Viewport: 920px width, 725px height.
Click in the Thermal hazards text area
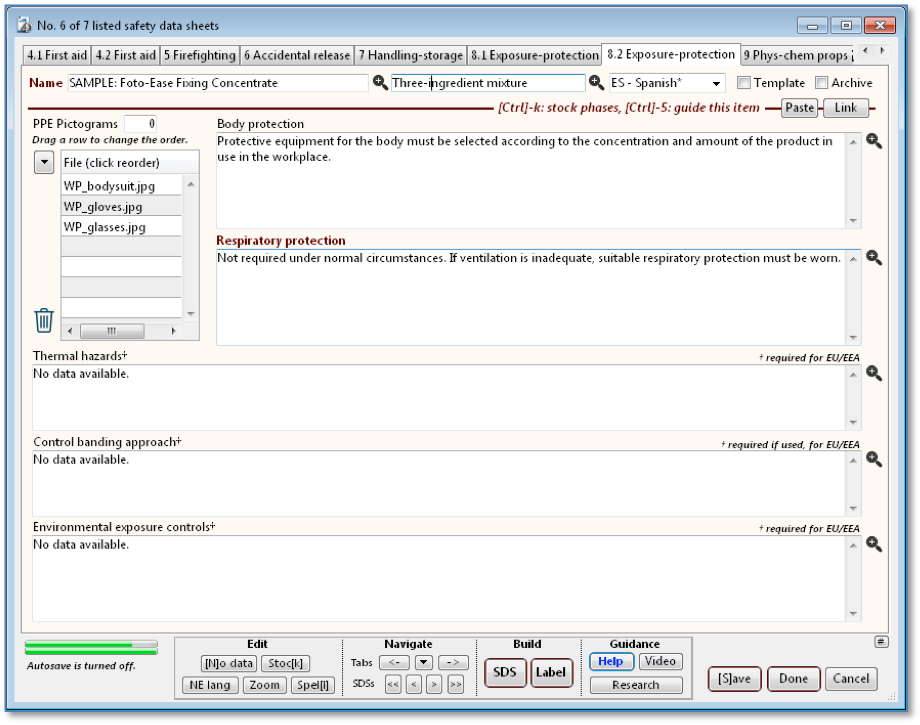point(438,397)
